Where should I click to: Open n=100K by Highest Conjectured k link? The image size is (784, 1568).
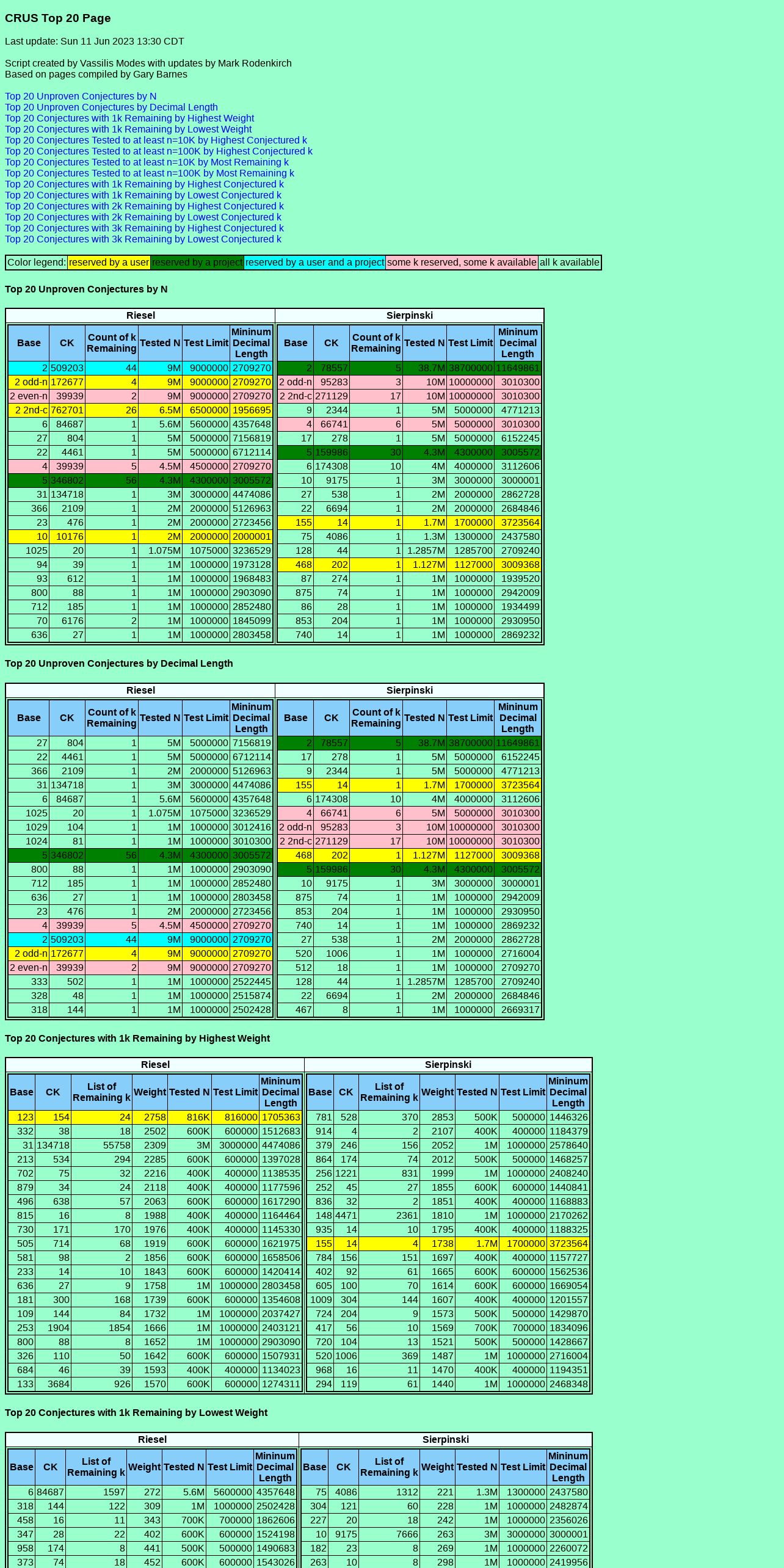(x=159, y=151)
